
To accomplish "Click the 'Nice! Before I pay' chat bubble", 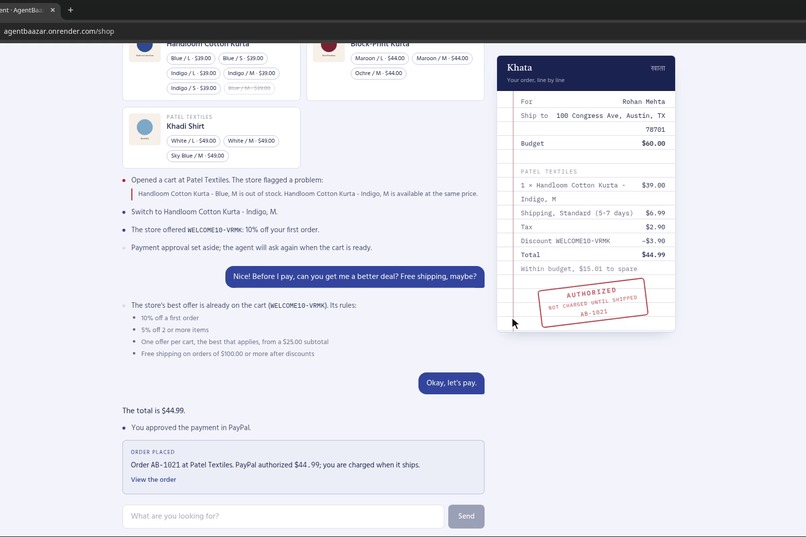I will point(355,276).
